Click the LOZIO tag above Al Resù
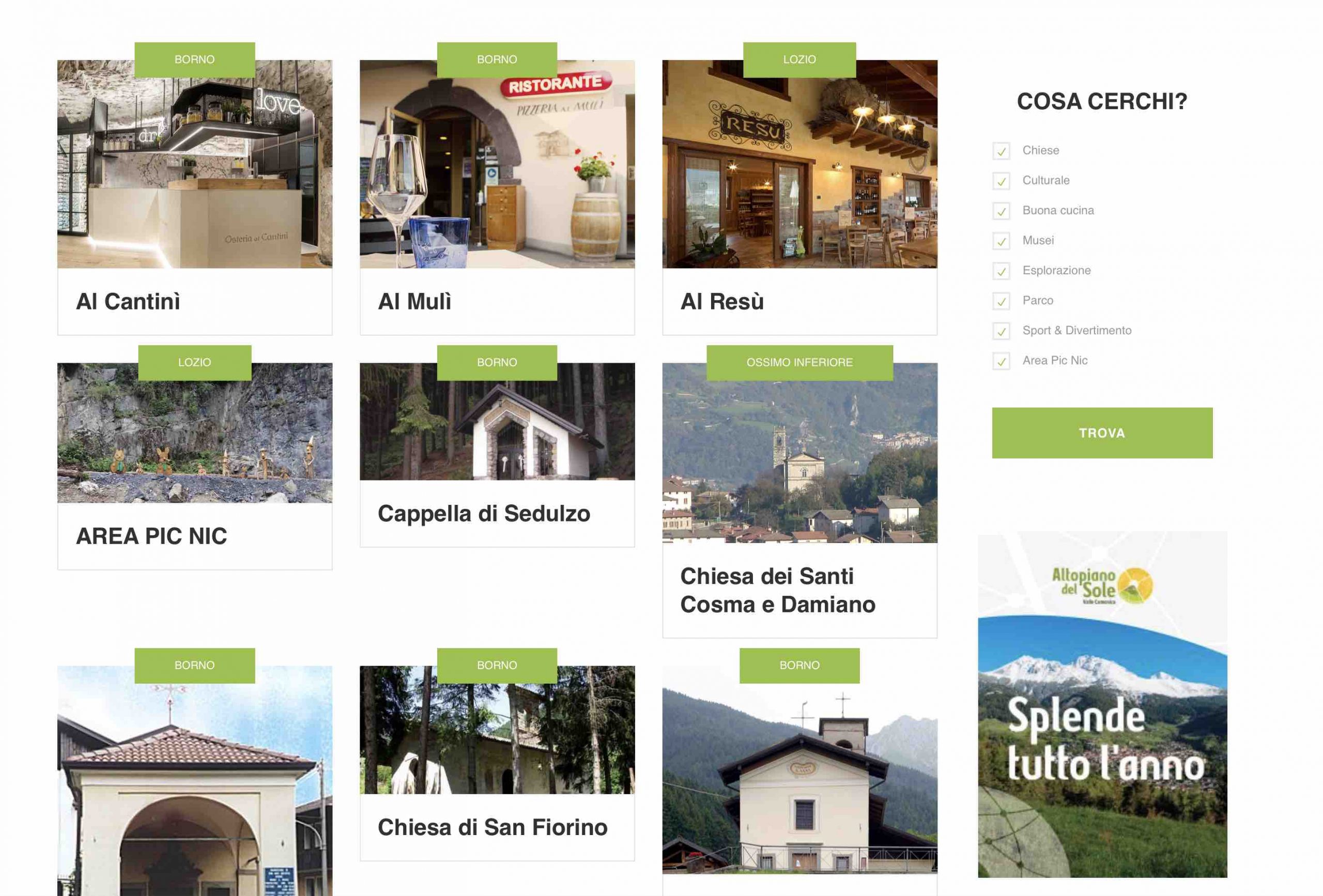This screenshot has height=896, width=1323. [799, 60]
